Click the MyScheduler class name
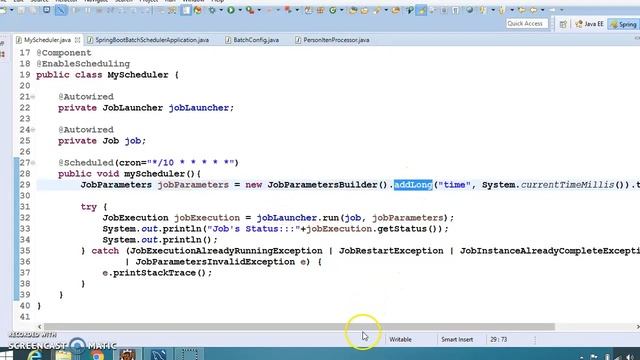This screenshot has height=360, width=640. tap(138, 75)
